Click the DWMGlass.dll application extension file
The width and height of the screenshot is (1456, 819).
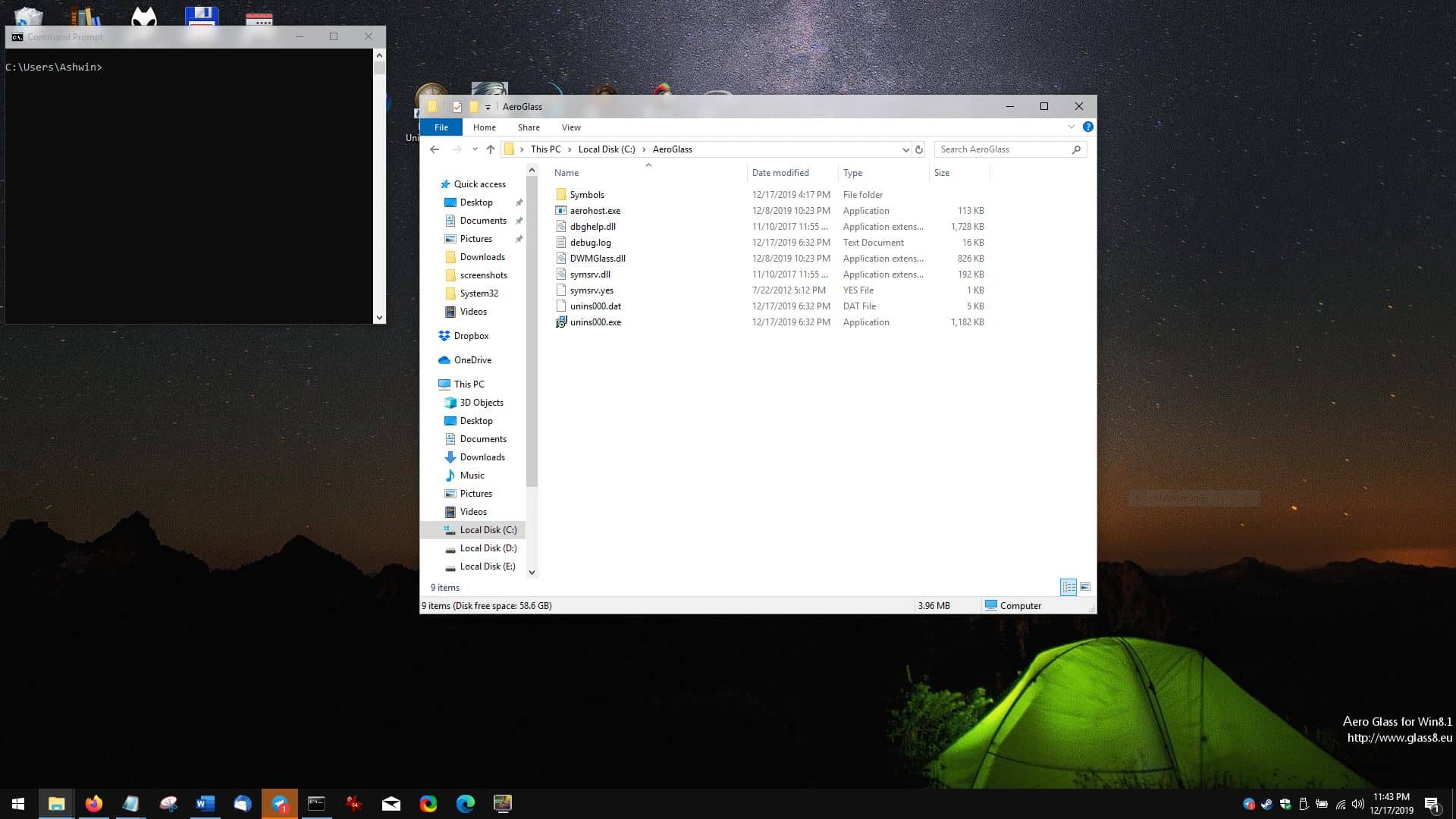[x=597, y=258]
